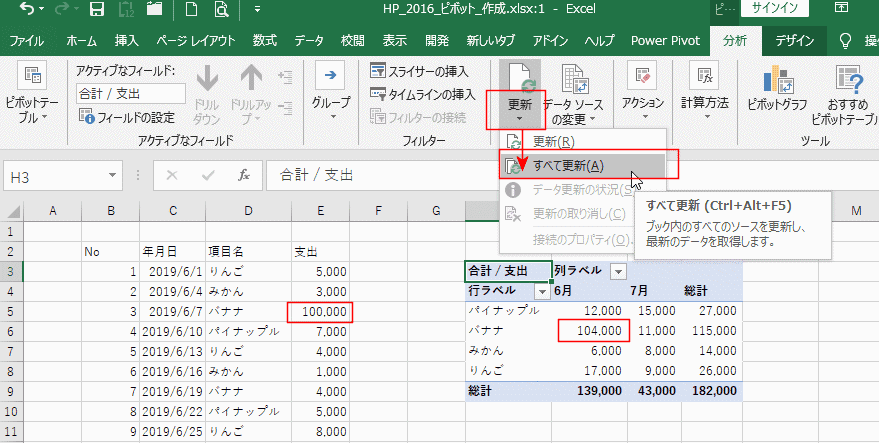Click the Change Data Source button
The image size is (879, 443).
pos(572,95)
